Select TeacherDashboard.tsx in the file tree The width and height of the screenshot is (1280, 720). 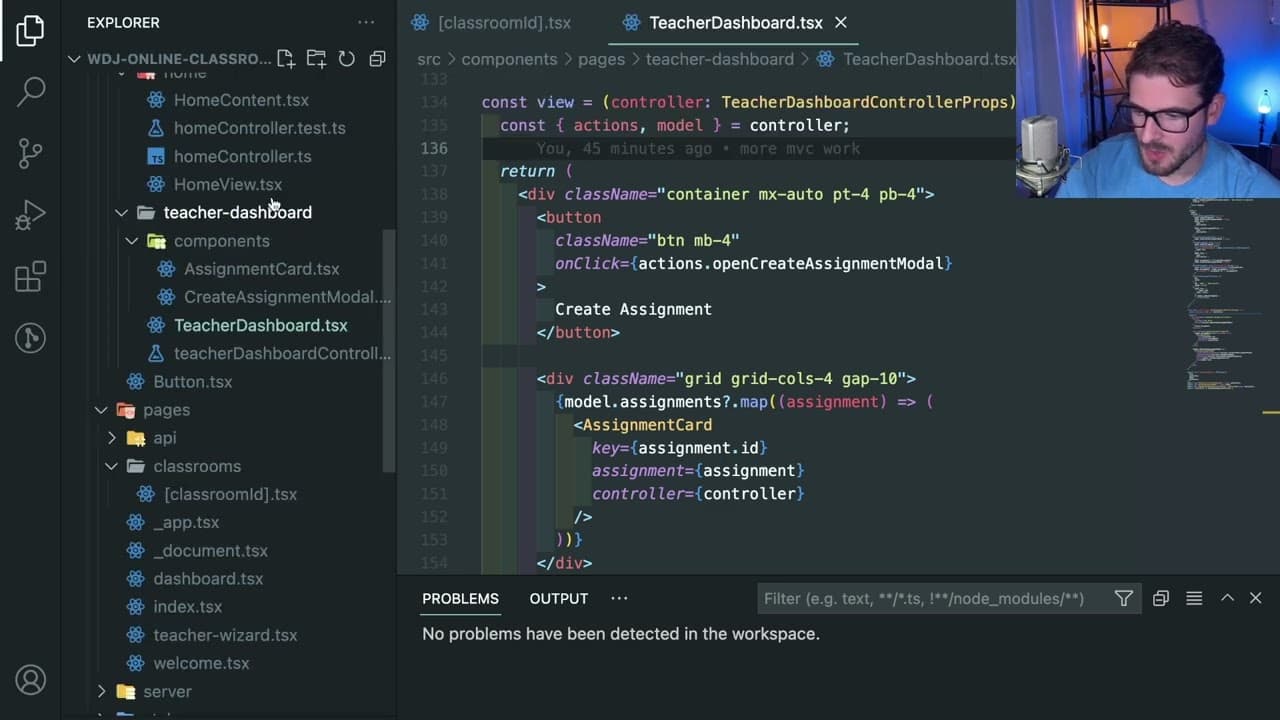(x=260, y=325)
